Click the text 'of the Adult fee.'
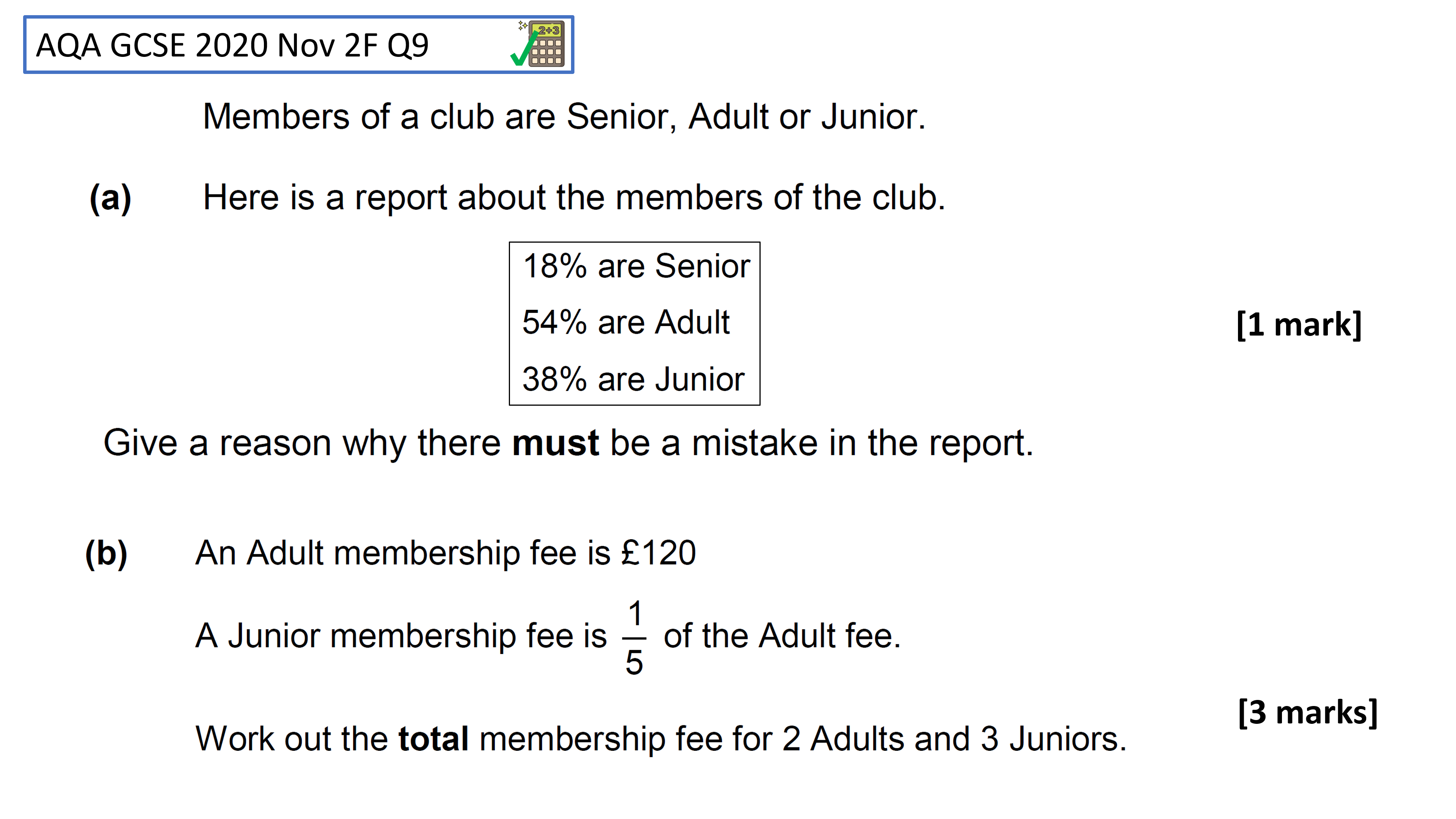 (782, 636)
